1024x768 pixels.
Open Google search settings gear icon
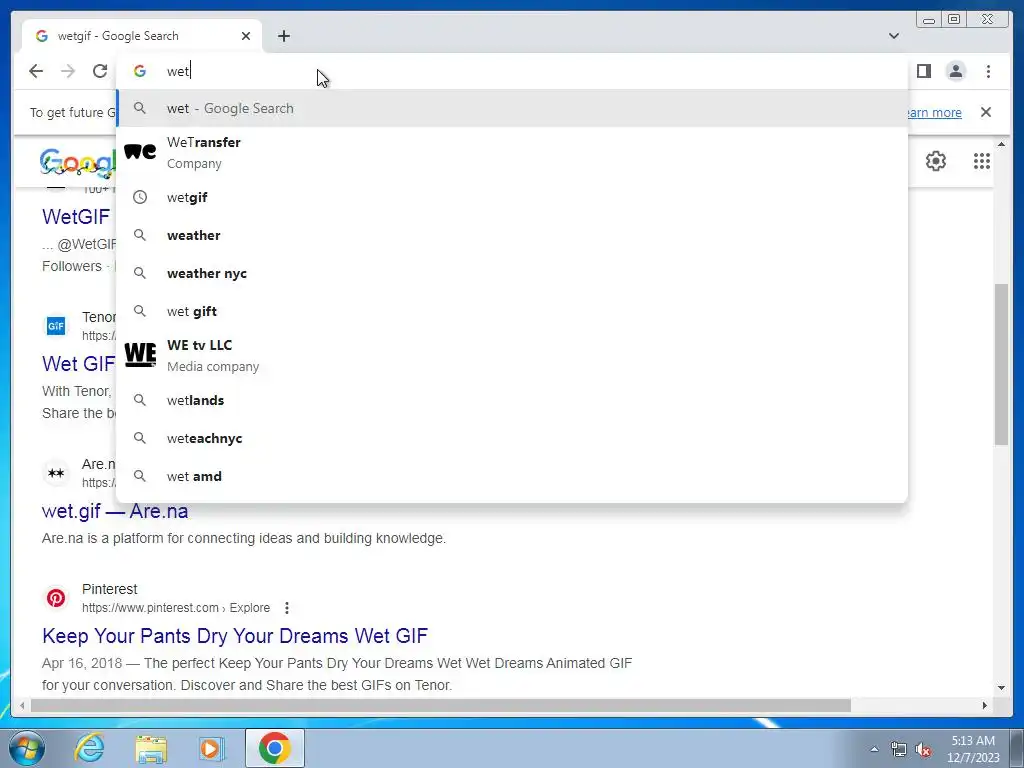click(936, 161)
